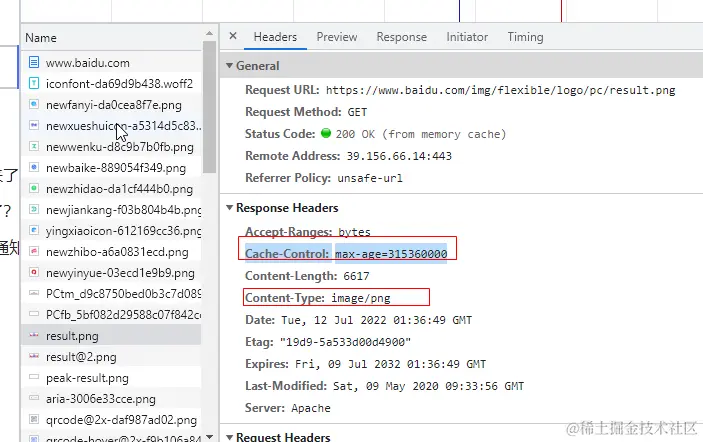Click the image icon beside newwenku-d8c9b7b0fb.png
The height and width of the screenshot is (442, 703).
pyautogui.click(x=34, y=146)
